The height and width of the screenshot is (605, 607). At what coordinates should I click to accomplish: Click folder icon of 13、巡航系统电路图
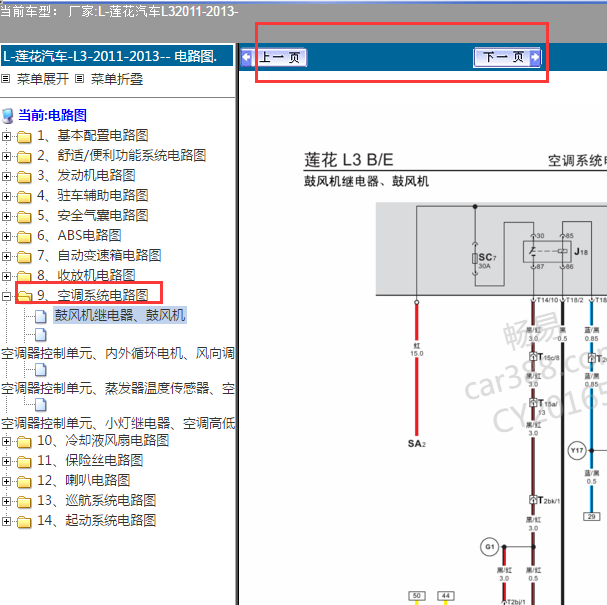coord(24,502)
